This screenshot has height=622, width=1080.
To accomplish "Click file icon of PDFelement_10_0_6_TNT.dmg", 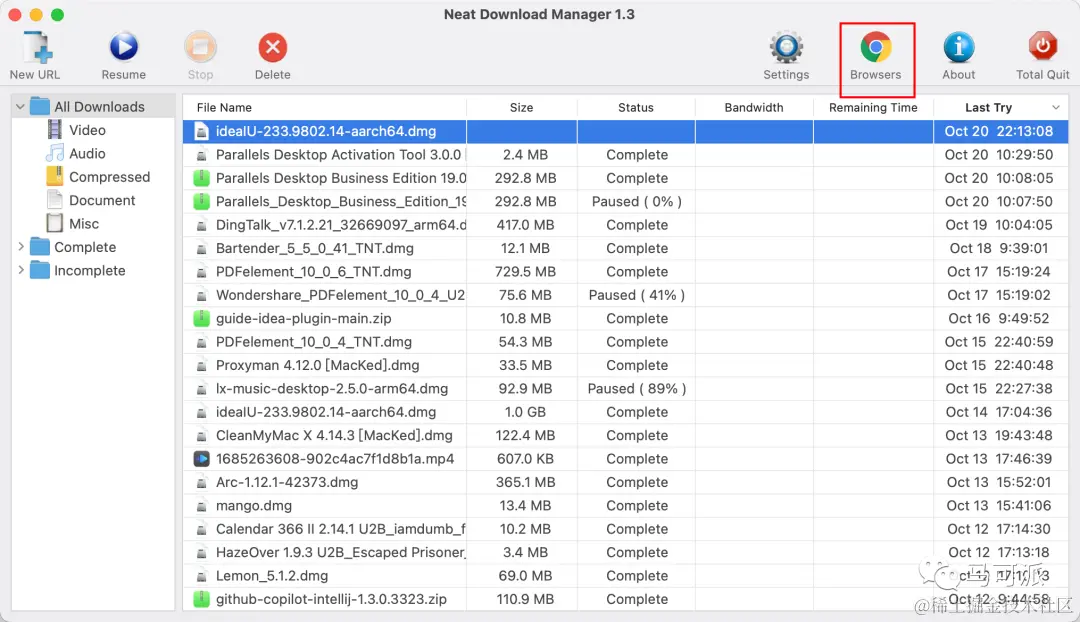I will (201, 271).
